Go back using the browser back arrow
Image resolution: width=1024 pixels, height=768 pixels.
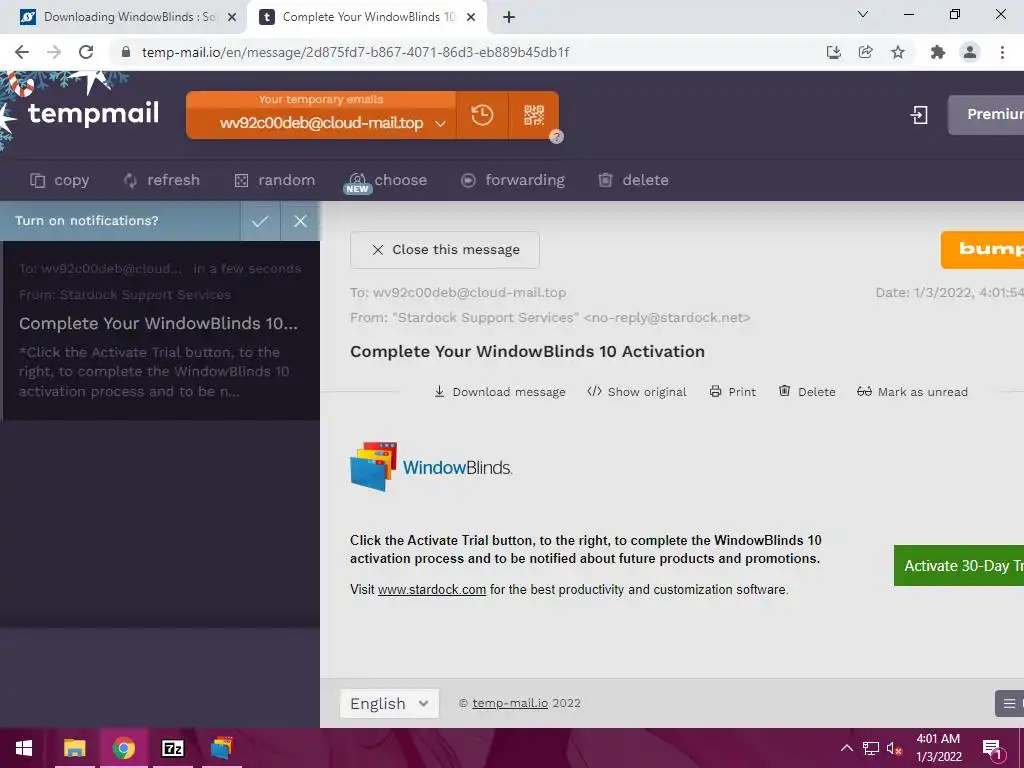pos(22,52)
